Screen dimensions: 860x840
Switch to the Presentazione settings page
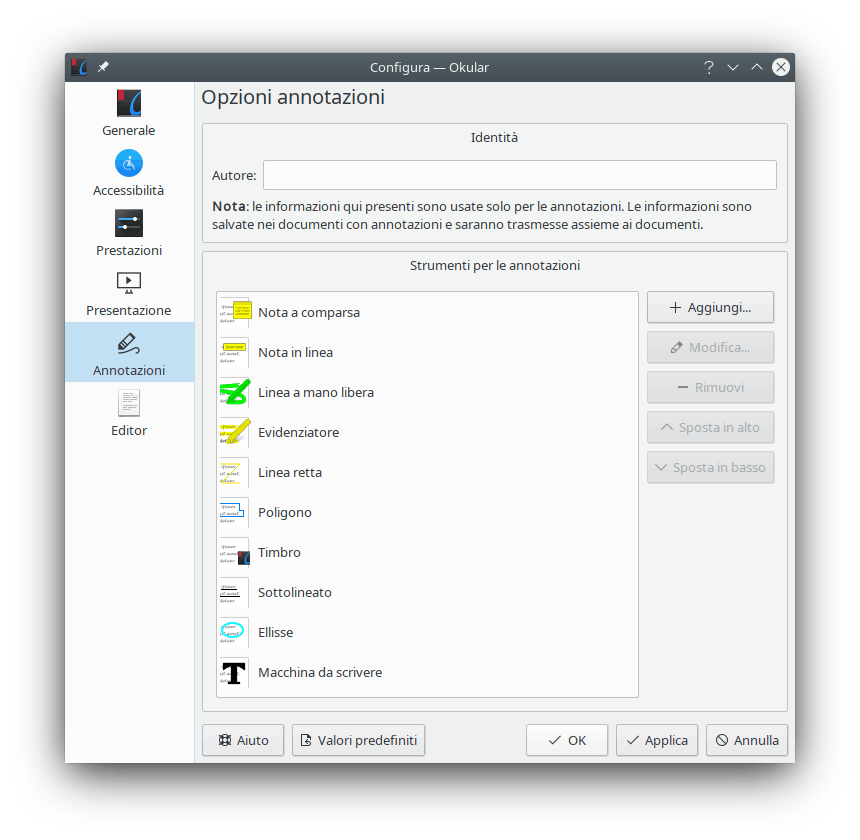[x=129, y=292]
